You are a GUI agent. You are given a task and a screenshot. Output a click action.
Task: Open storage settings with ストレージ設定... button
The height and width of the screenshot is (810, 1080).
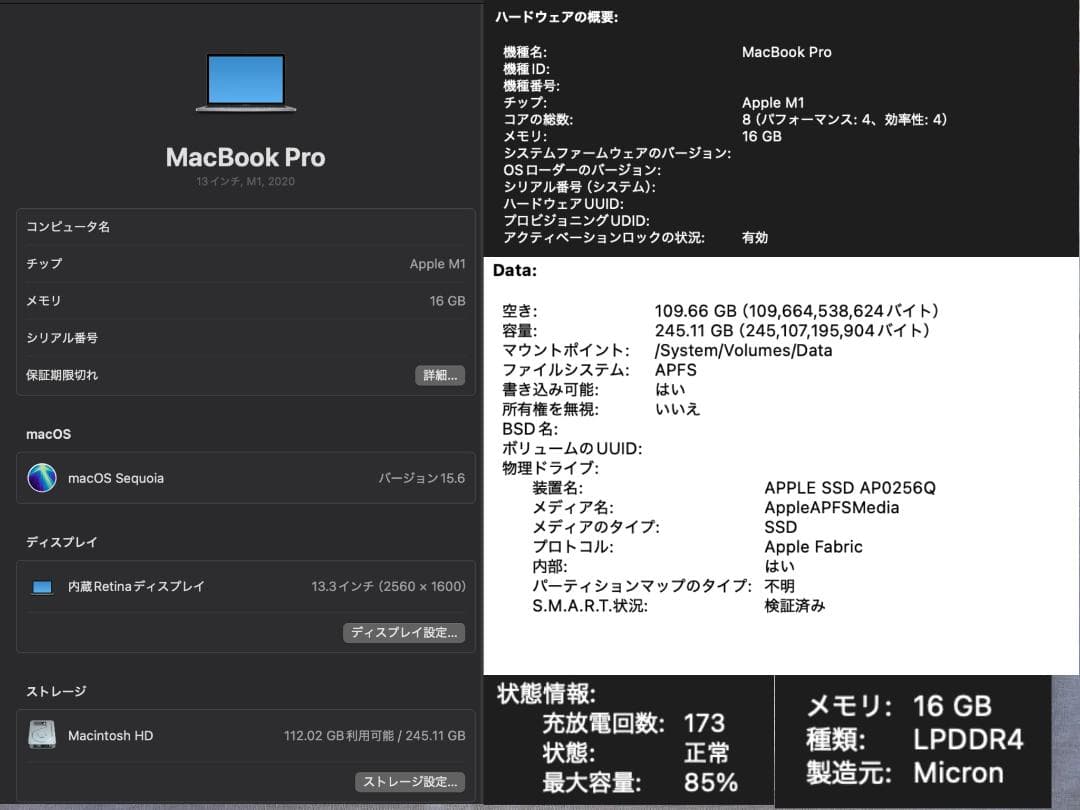(410, 781)
